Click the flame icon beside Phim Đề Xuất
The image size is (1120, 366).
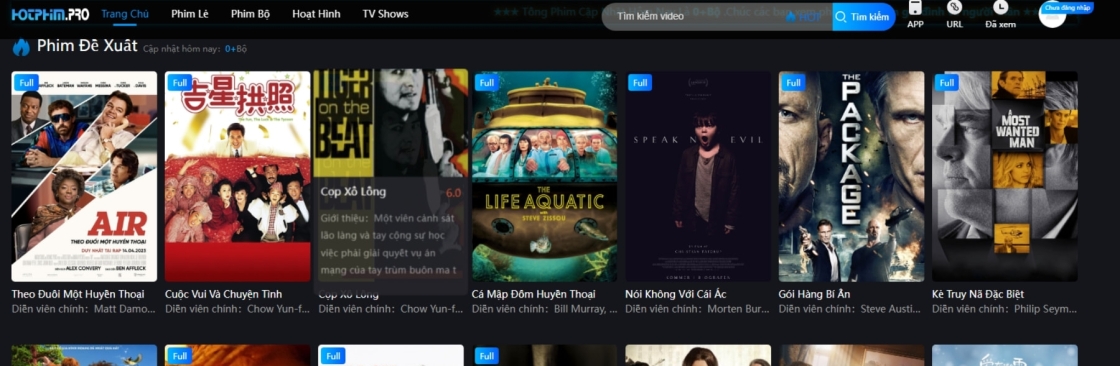pos(21,47)
